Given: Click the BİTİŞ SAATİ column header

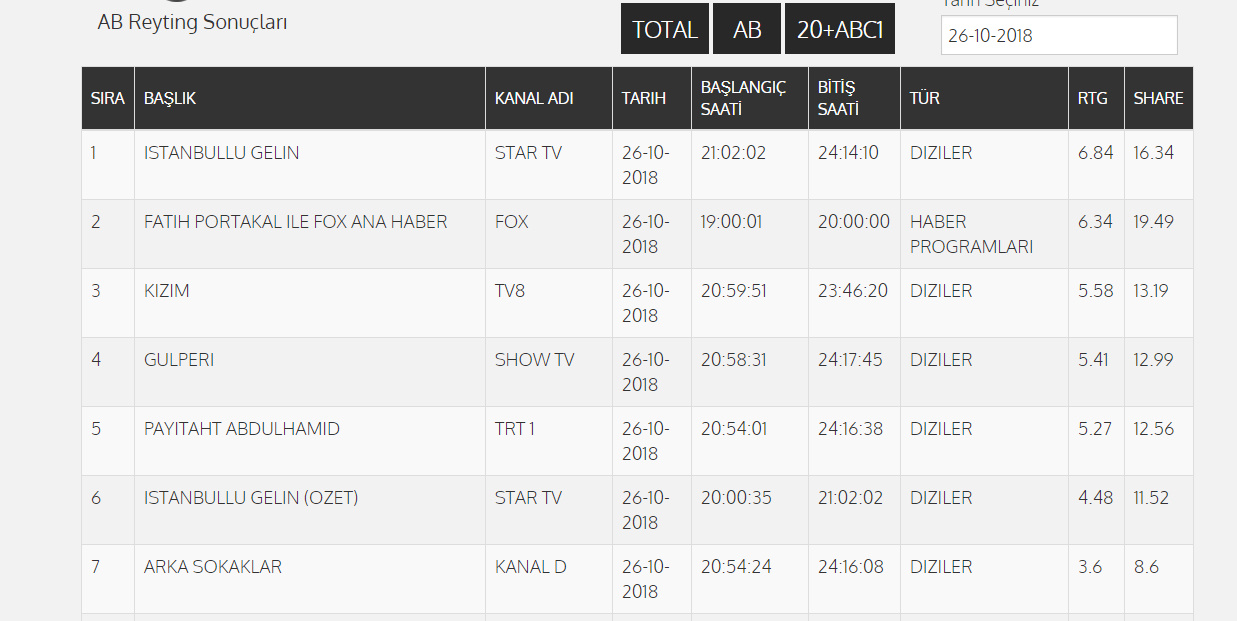Looking at the screenshot, I should (x=838, y=98).
